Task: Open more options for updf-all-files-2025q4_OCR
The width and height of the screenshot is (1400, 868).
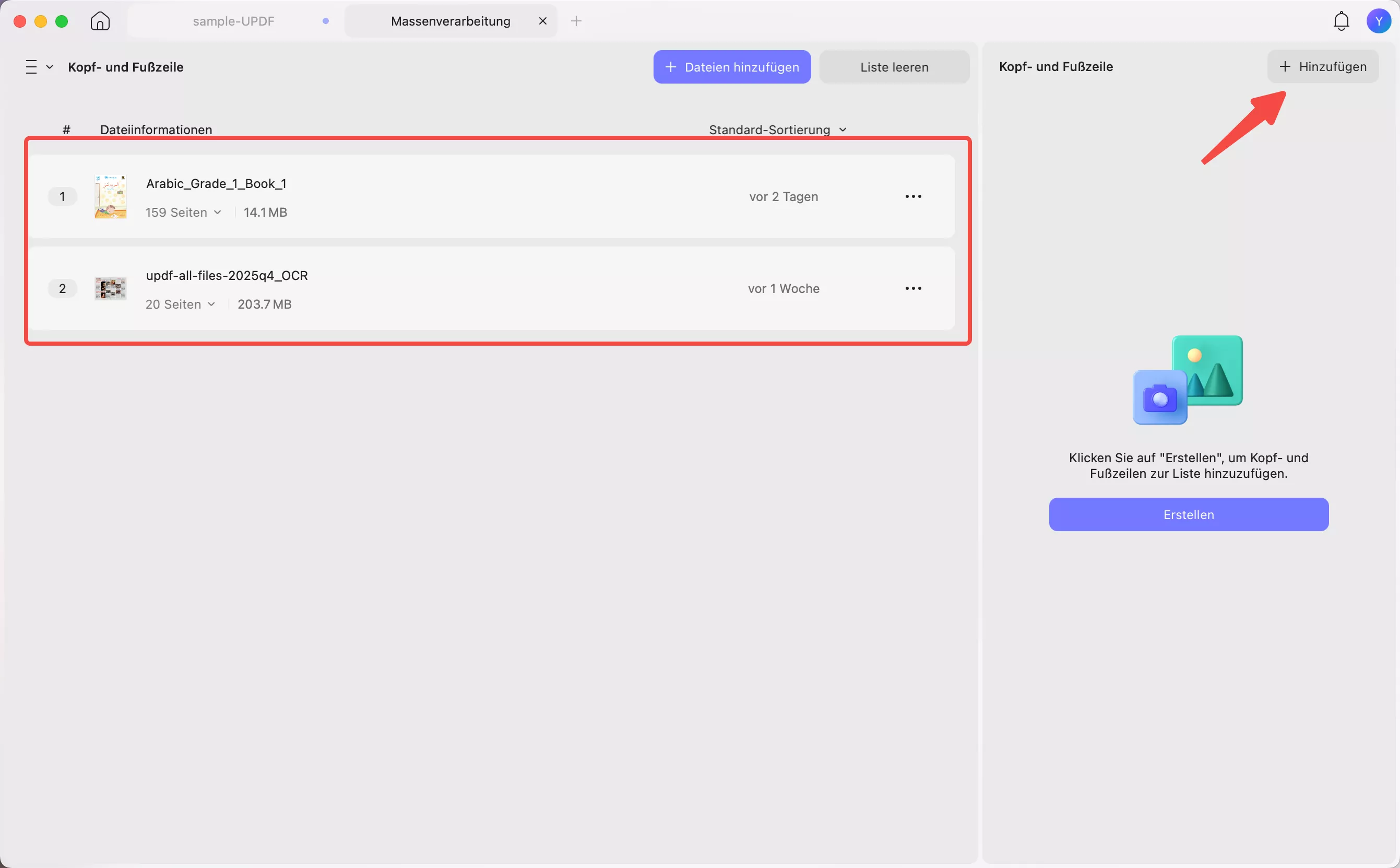Action: point(913,288)
